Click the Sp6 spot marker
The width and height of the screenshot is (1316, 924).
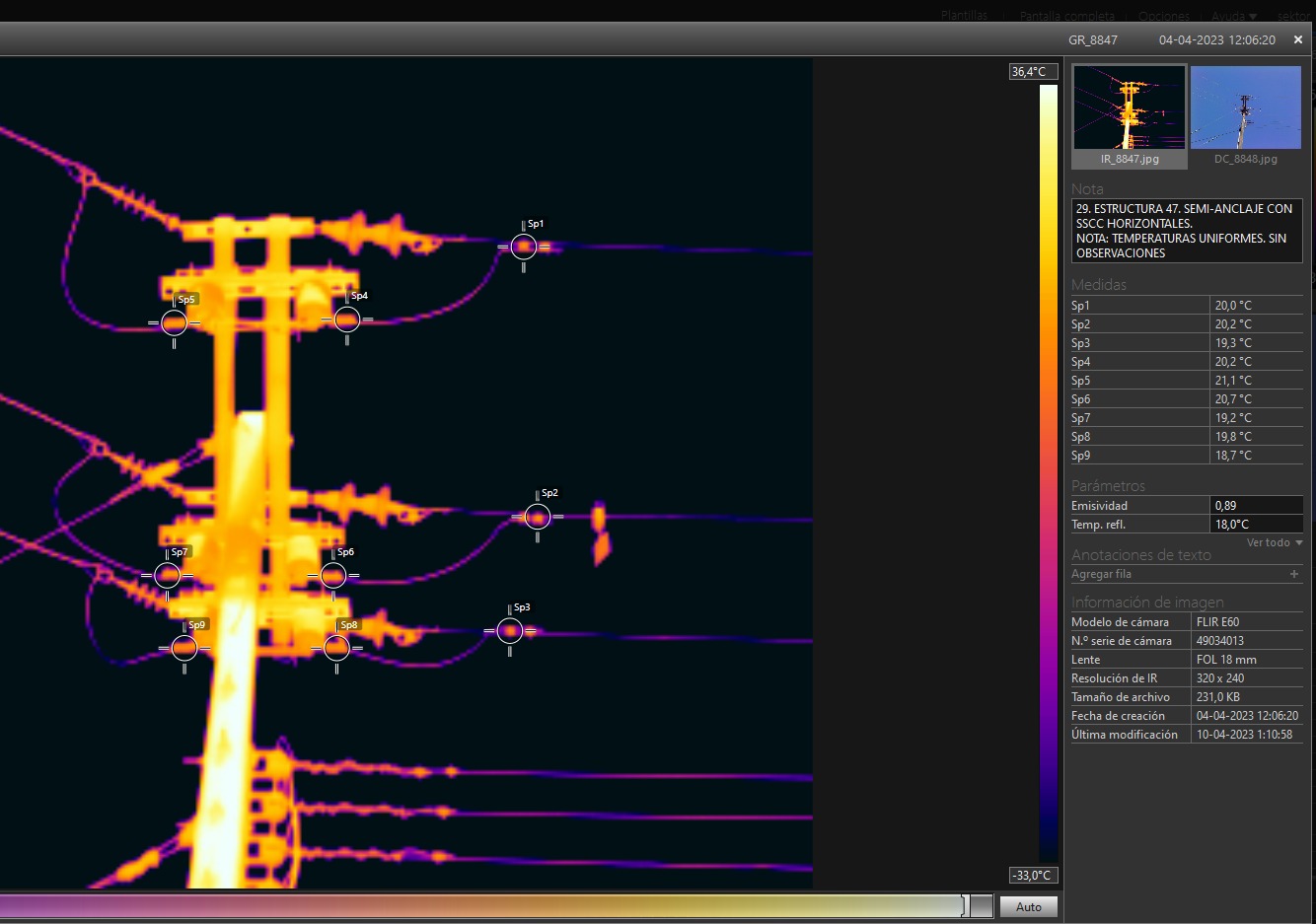point(333,575)
